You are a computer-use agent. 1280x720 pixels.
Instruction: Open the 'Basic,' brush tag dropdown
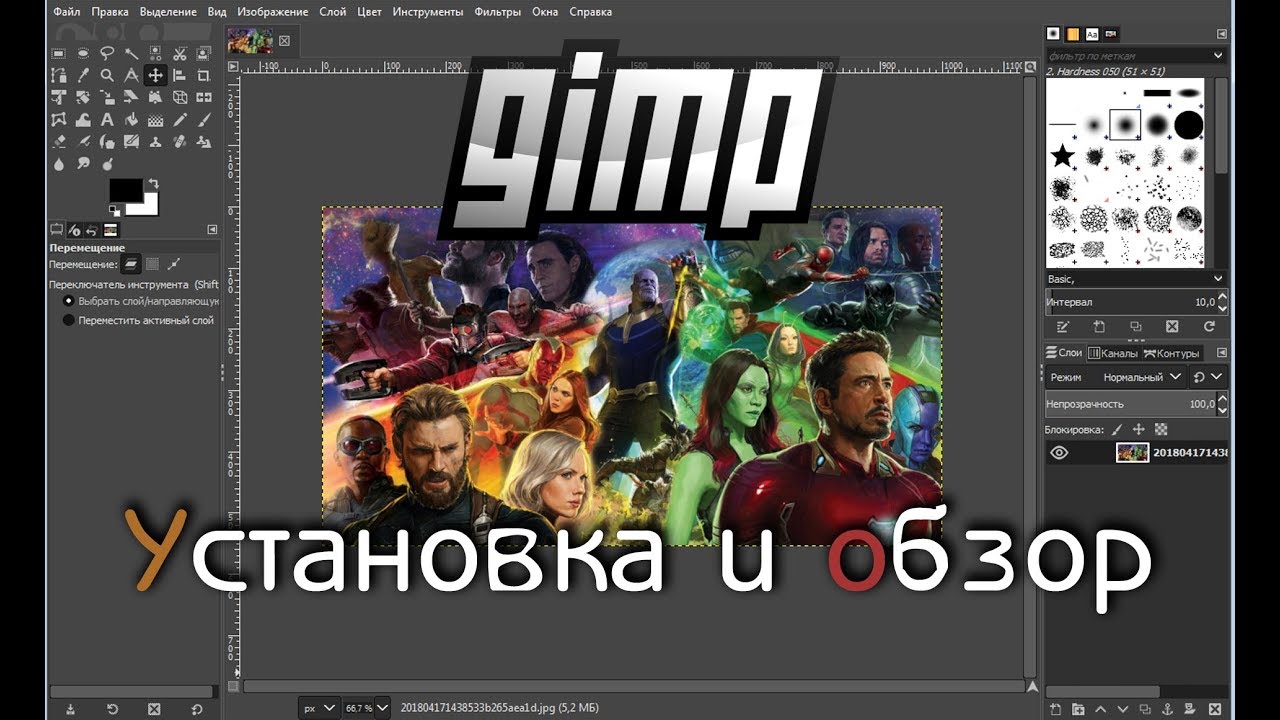point(1136,278)
